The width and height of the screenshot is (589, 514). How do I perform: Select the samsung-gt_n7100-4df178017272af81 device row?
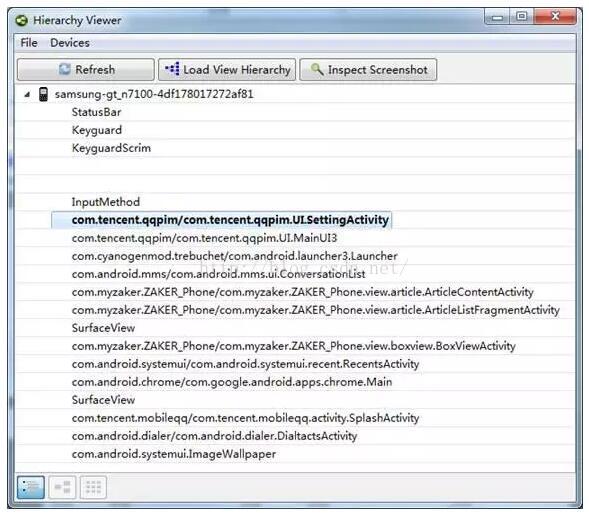(154, 94)
